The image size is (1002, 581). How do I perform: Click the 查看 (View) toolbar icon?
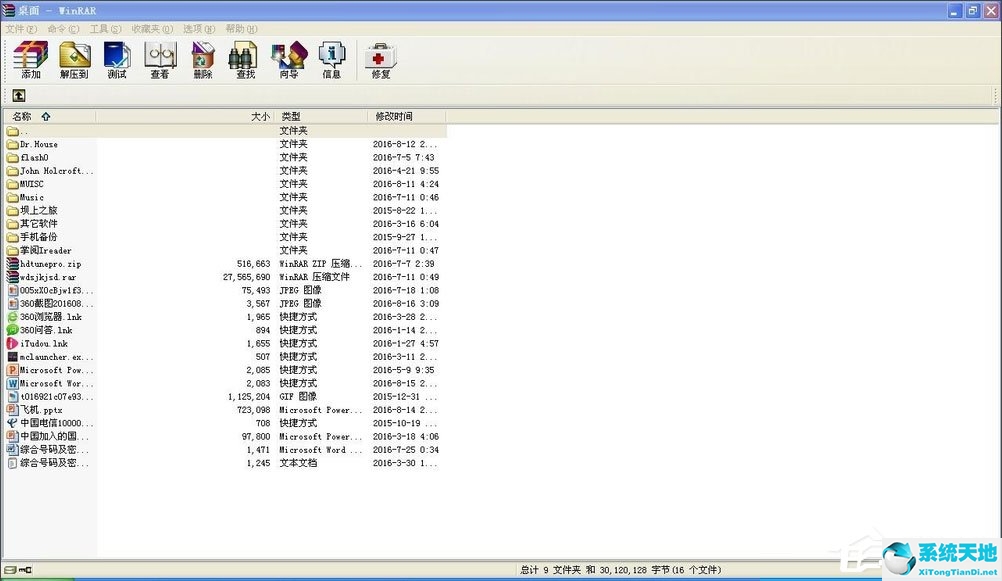pos(160,59)
